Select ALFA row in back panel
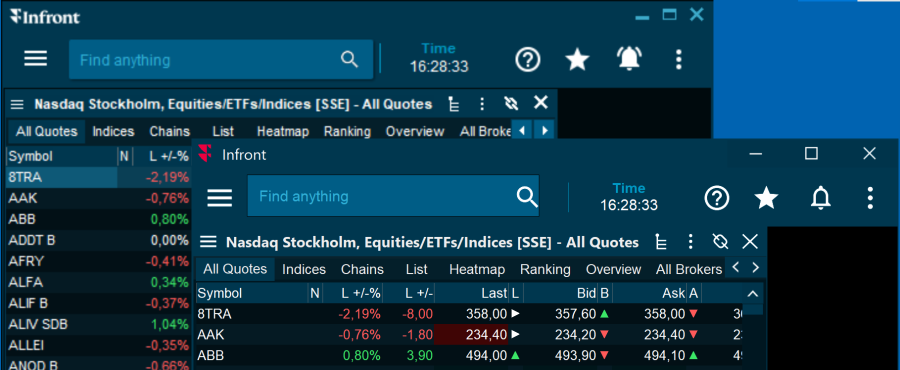This screenshot has height=370, width=900. point(98,282)
